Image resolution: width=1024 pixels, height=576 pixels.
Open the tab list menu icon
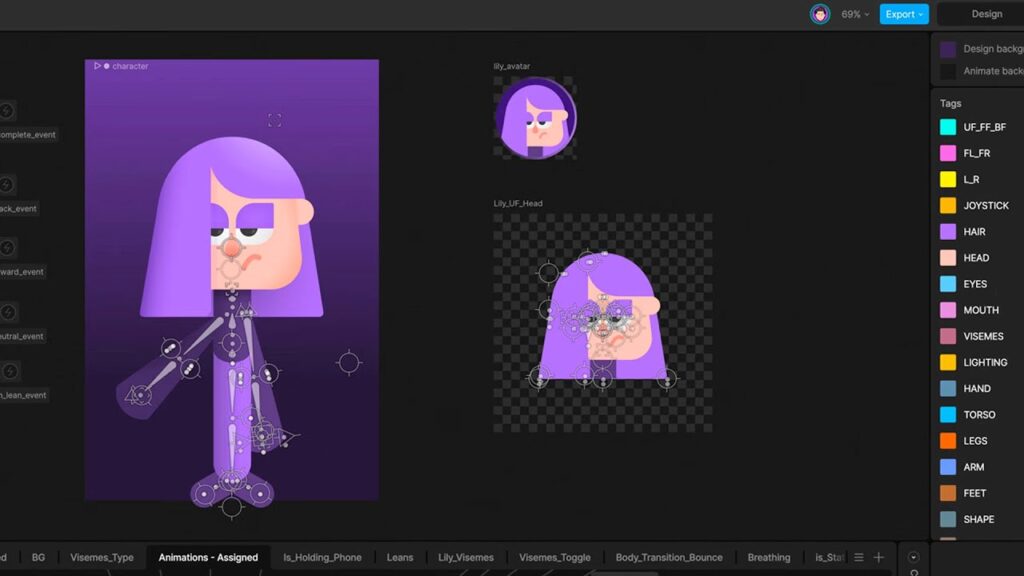click(x=858, y=557)
